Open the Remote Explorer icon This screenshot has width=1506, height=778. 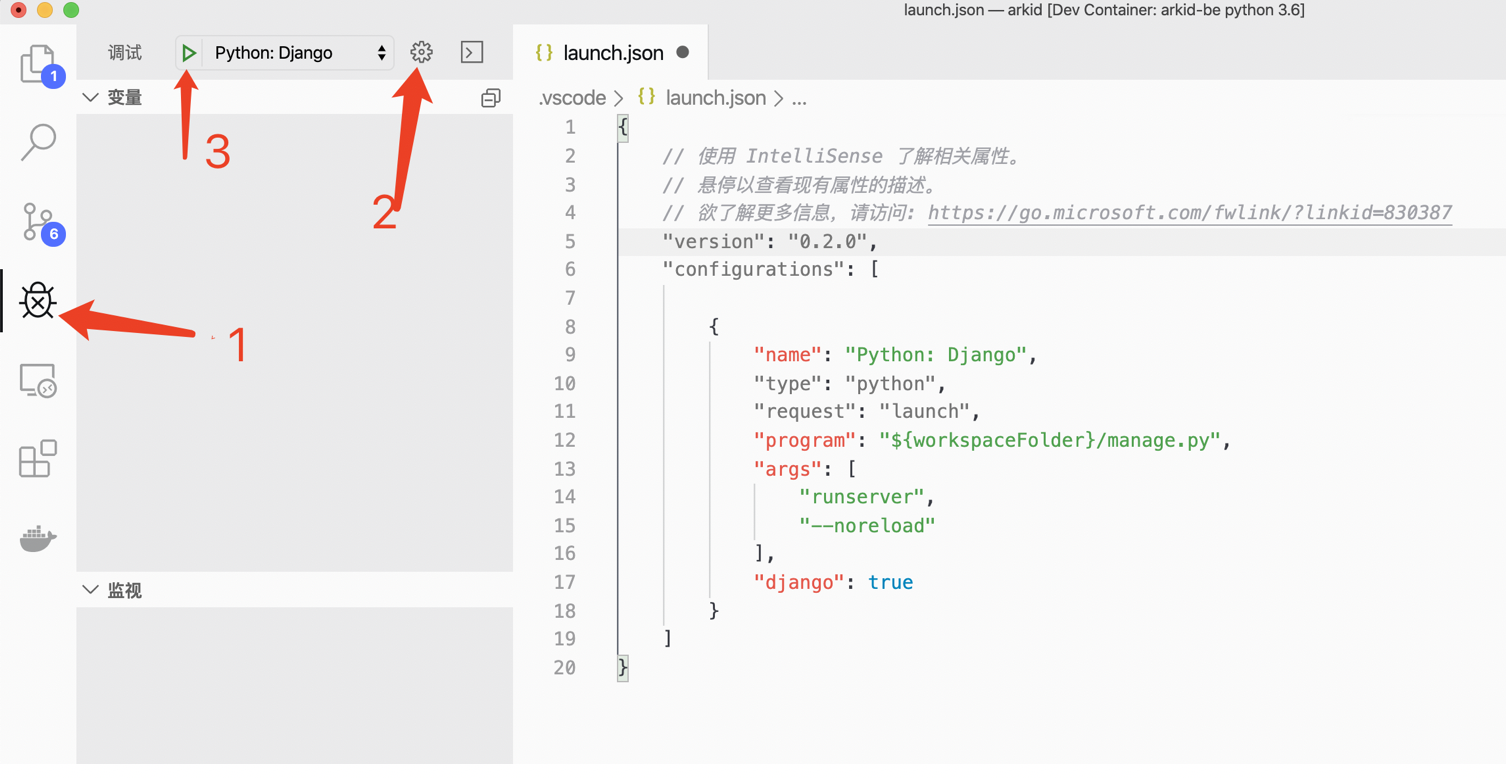38,380
